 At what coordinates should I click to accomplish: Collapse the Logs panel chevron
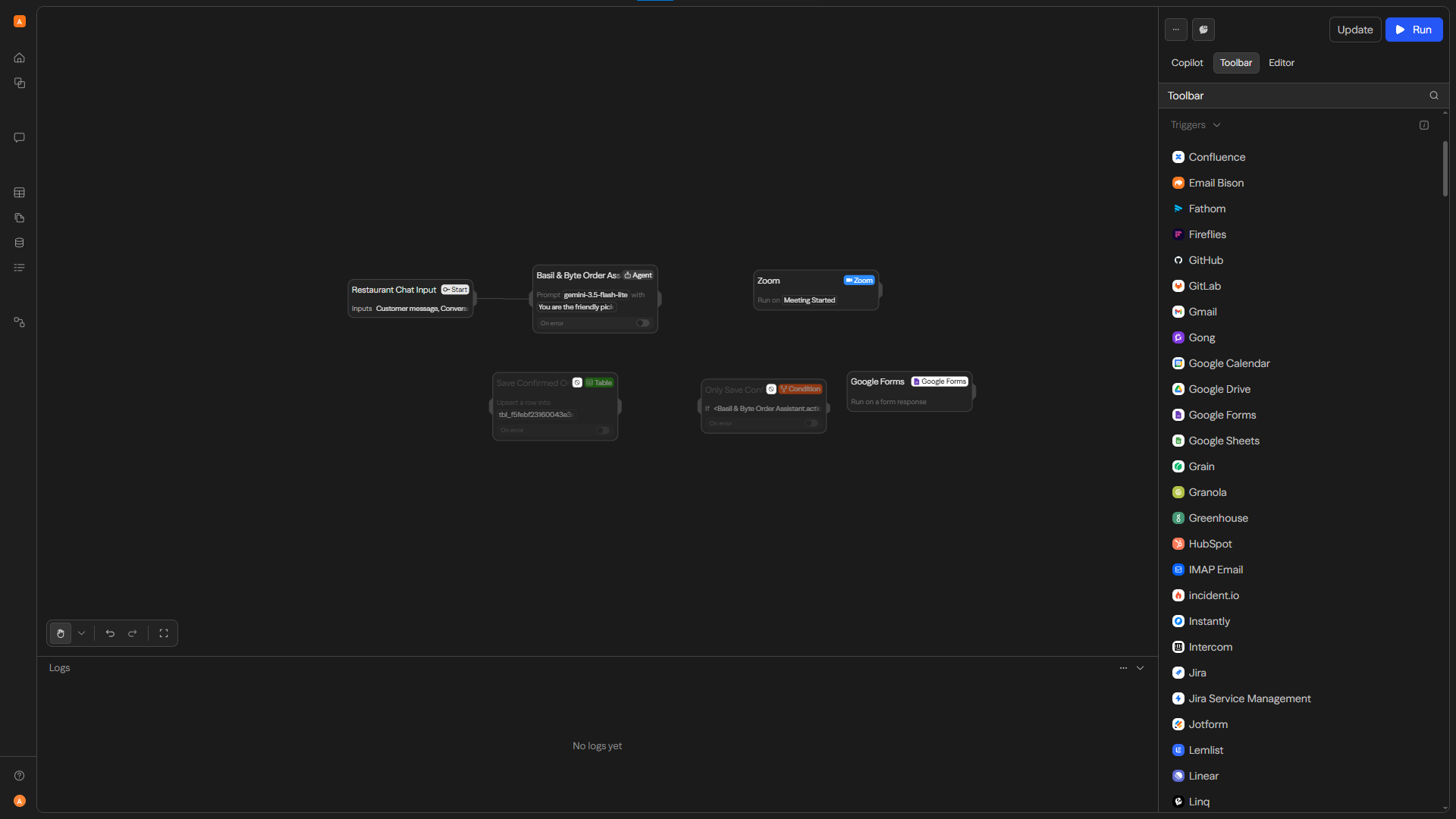1140,668
